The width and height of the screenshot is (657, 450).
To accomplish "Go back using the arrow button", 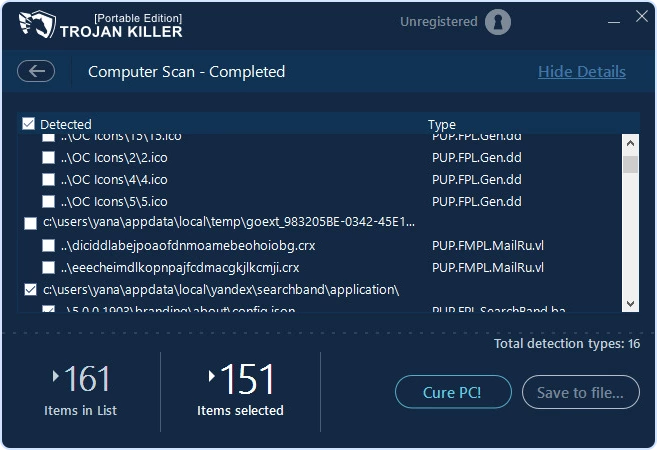I will tap(36, 71).
